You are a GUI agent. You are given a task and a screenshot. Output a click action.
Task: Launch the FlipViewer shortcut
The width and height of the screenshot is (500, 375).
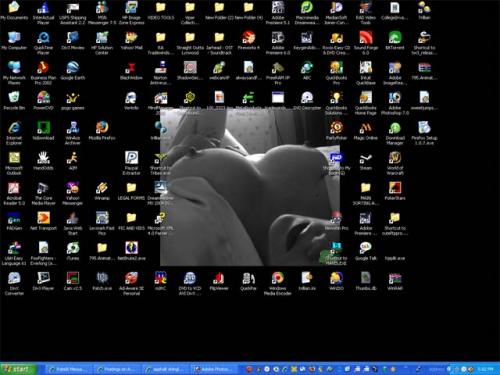(219, 281)
